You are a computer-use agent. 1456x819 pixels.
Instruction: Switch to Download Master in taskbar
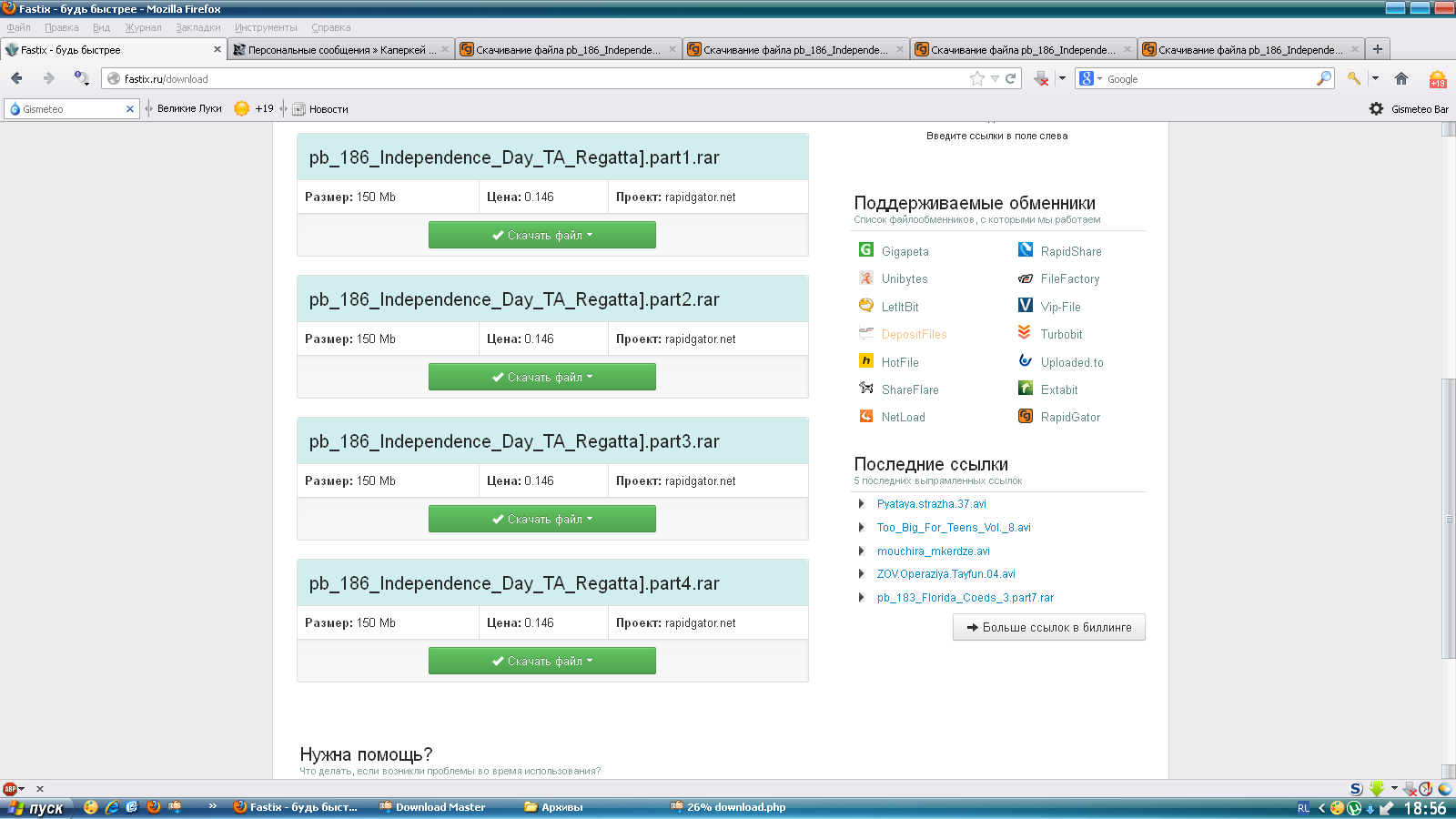[x=432, y=807]
